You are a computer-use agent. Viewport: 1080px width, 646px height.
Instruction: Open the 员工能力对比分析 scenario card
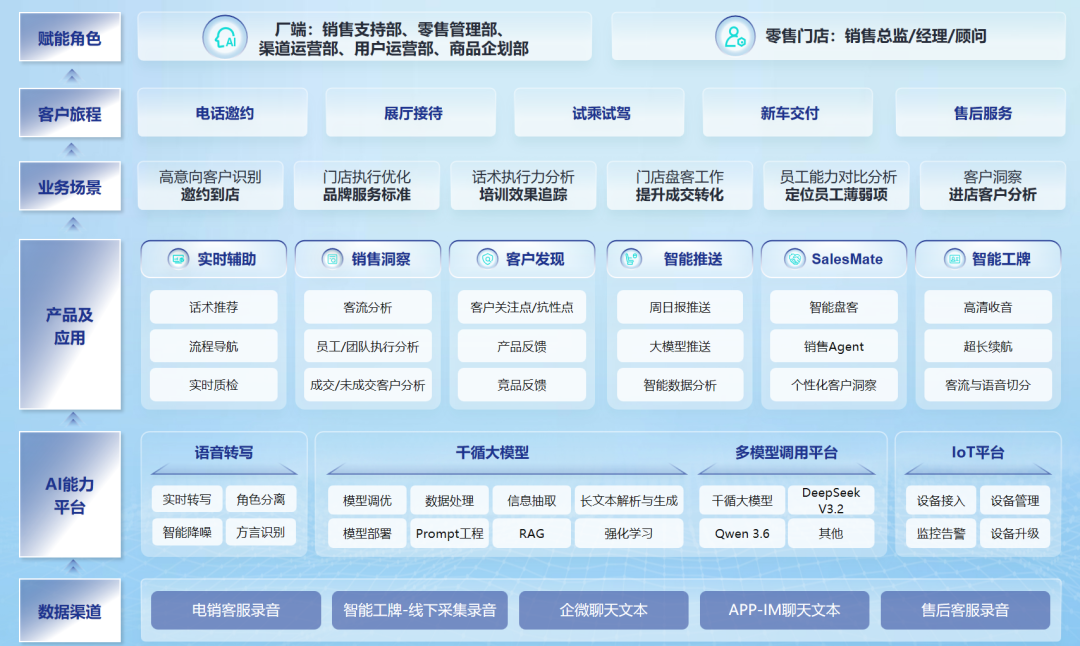[x=836, y=186]
